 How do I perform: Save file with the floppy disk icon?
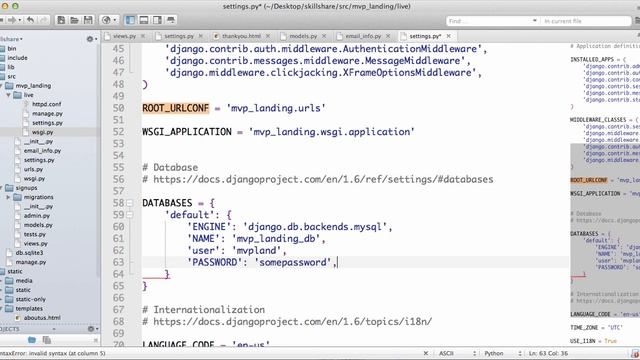tap(88, 20)
